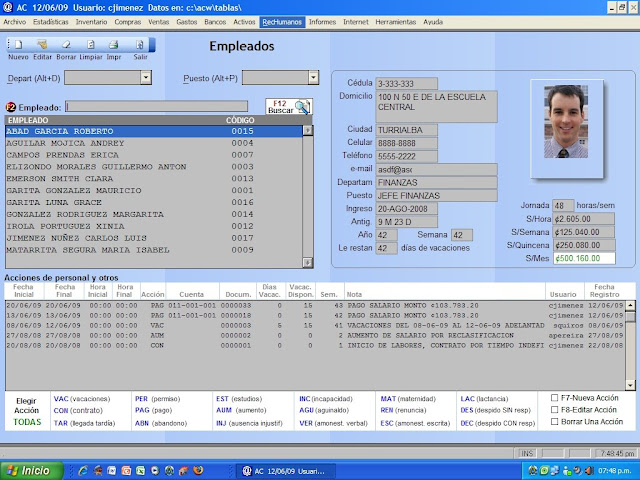Select employee GARITA LUNA GRACE
The image size is (640, 480).
[x=154, y=202]
